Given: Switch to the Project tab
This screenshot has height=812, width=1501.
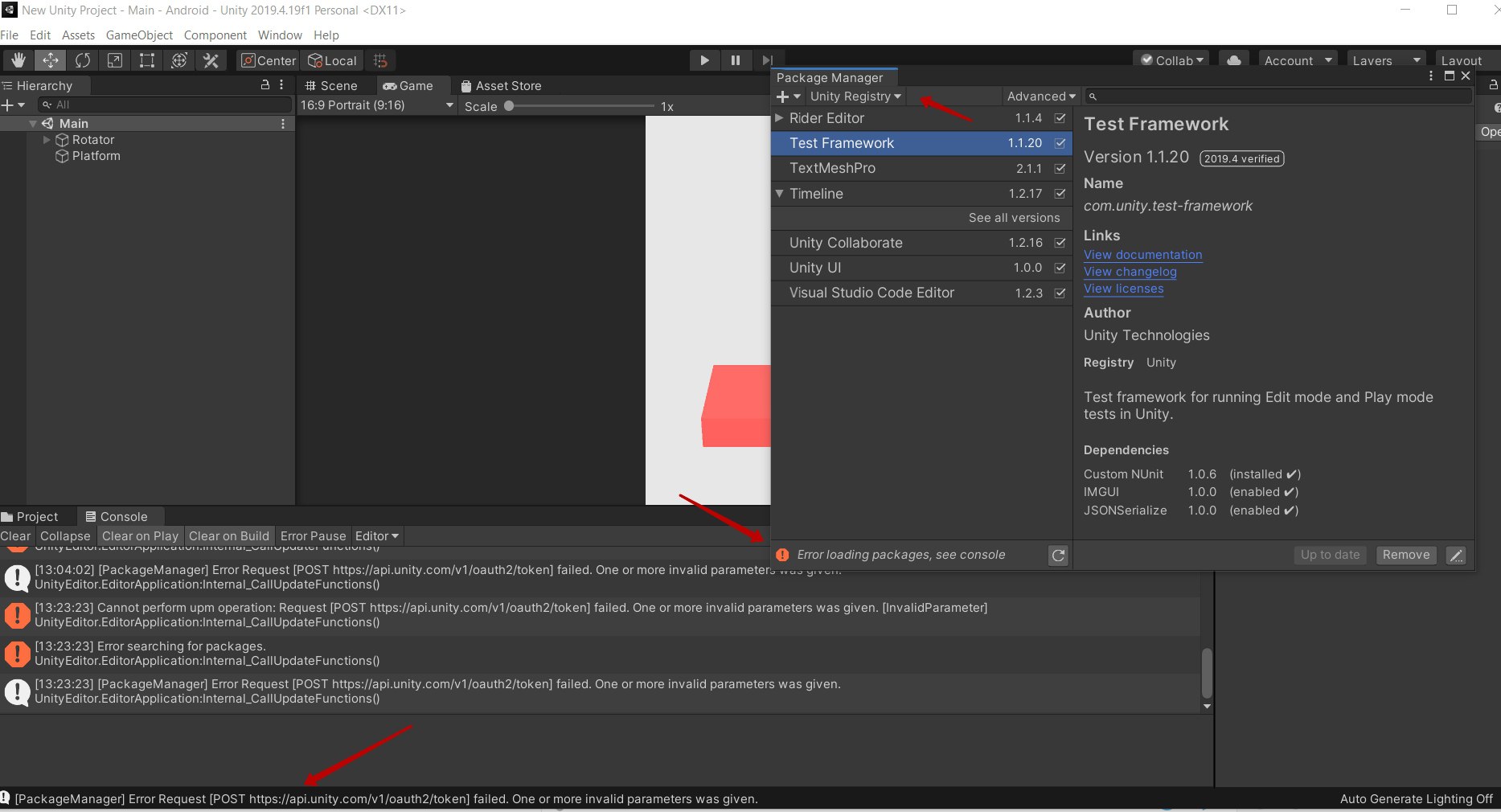Looking at the screenshot, I should (x=31, y=517).
